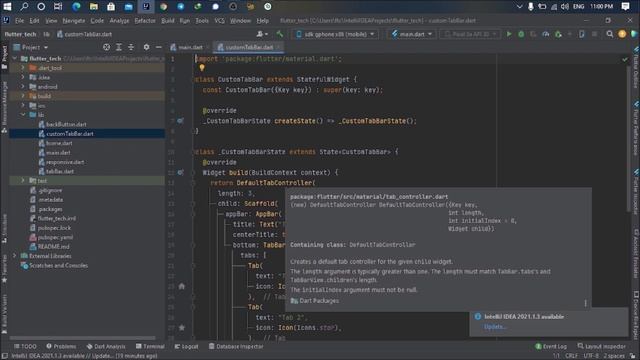The image size is (640, 360).
Task: Open Project panel gear settings
Action: [146, 47]
